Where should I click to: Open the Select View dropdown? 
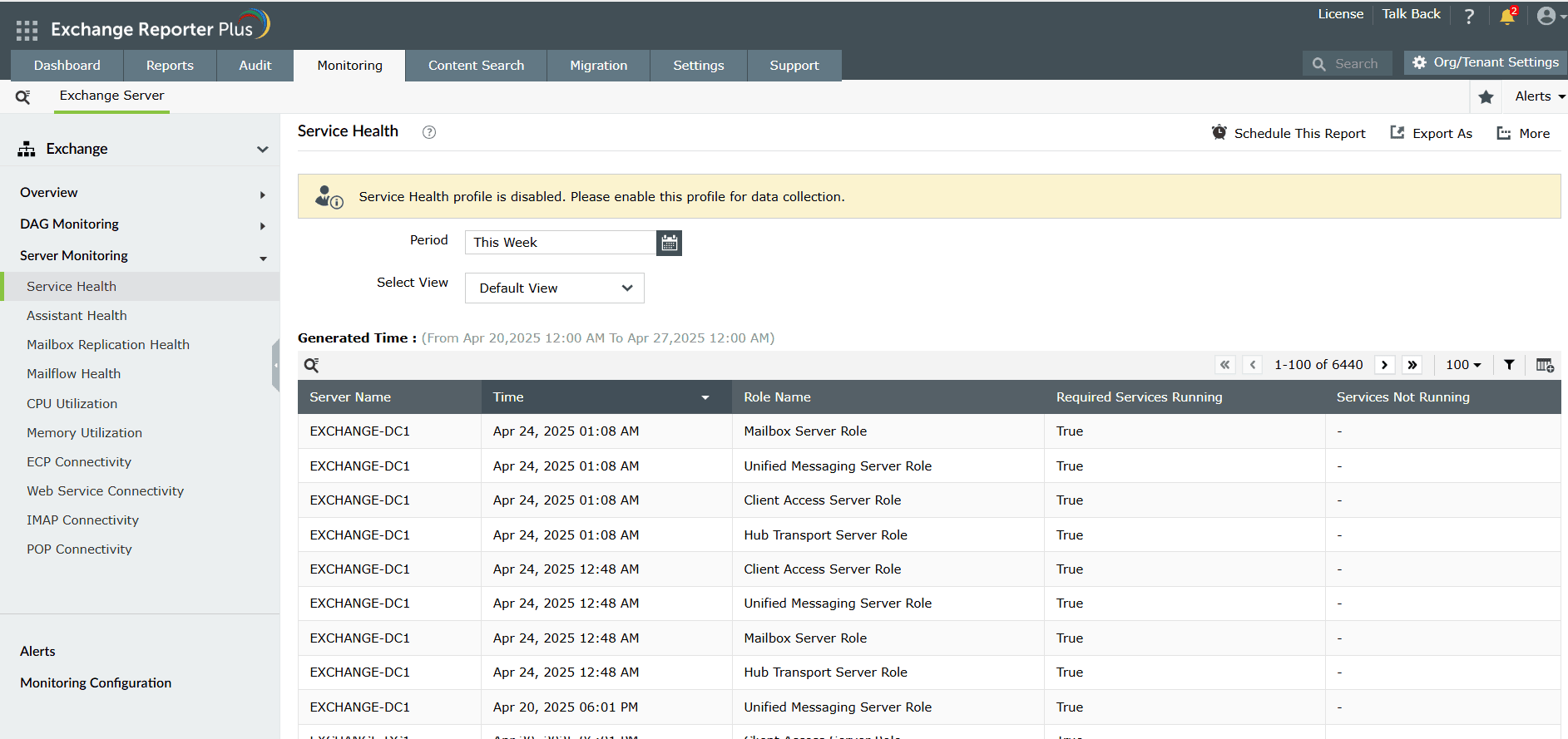(555, 288)
